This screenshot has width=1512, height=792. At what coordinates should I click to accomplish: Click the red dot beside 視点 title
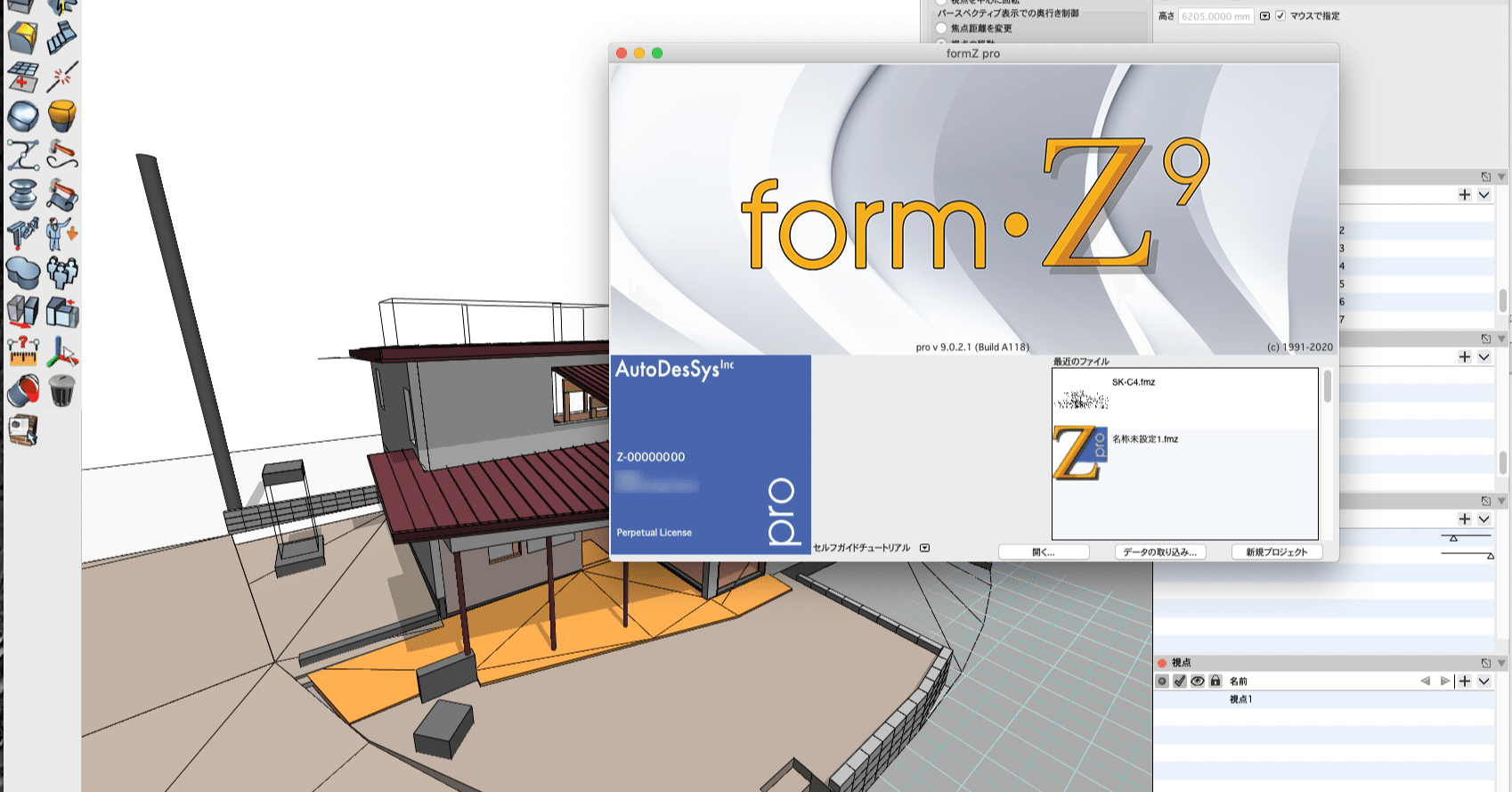[1162, 663]
